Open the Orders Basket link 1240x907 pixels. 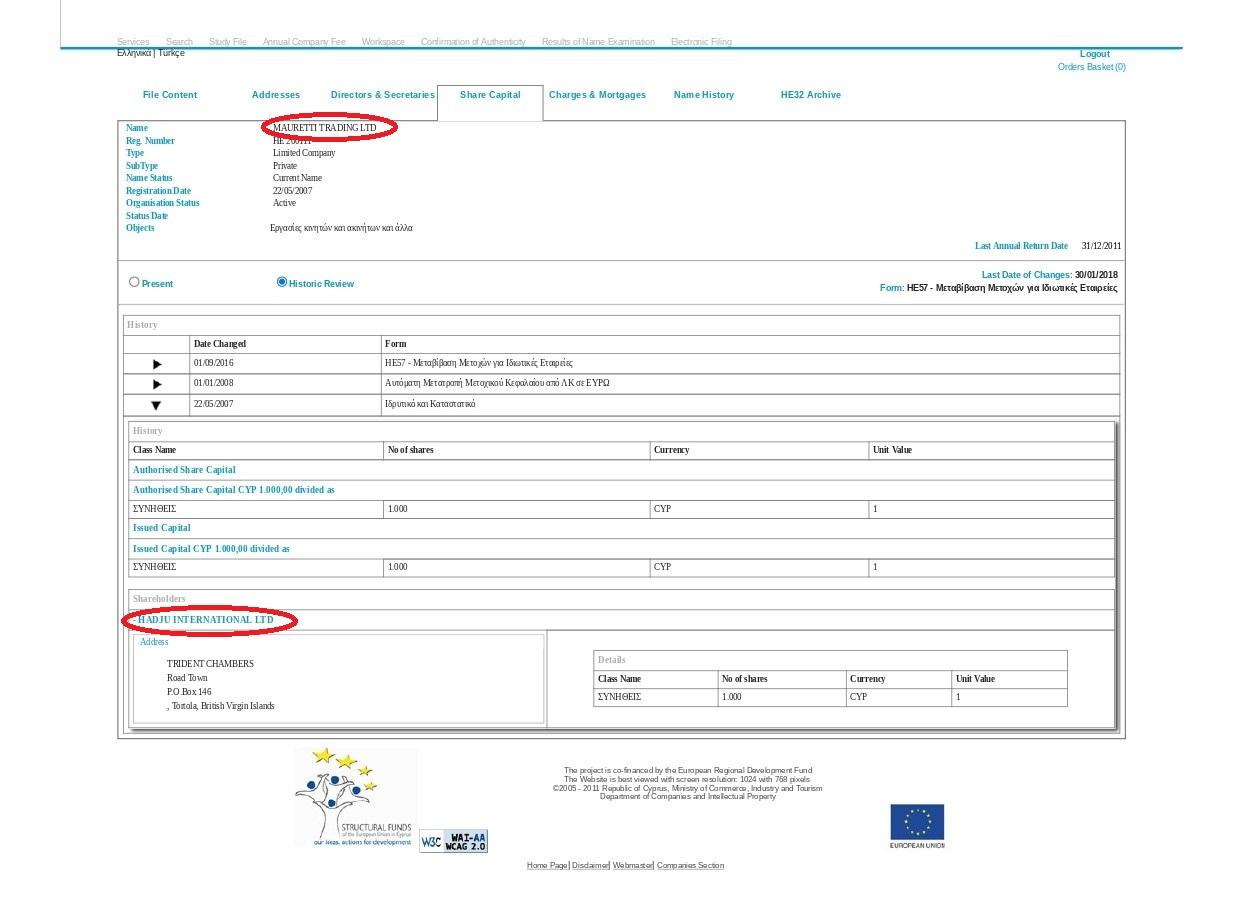pos(1092,67)
